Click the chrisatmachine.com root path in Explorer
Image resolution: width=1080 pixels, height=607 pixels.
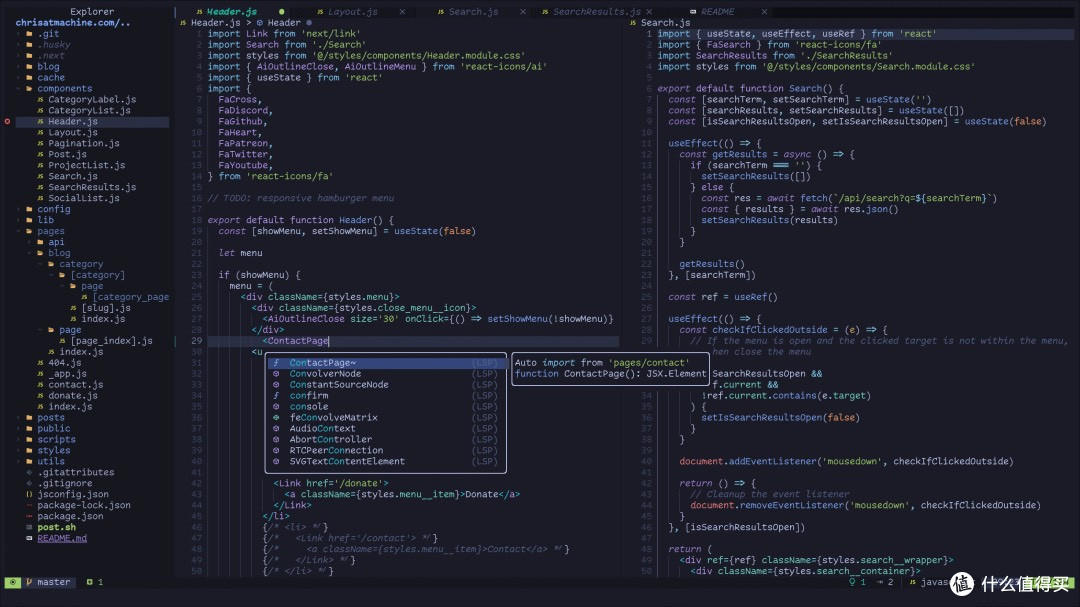72,23
